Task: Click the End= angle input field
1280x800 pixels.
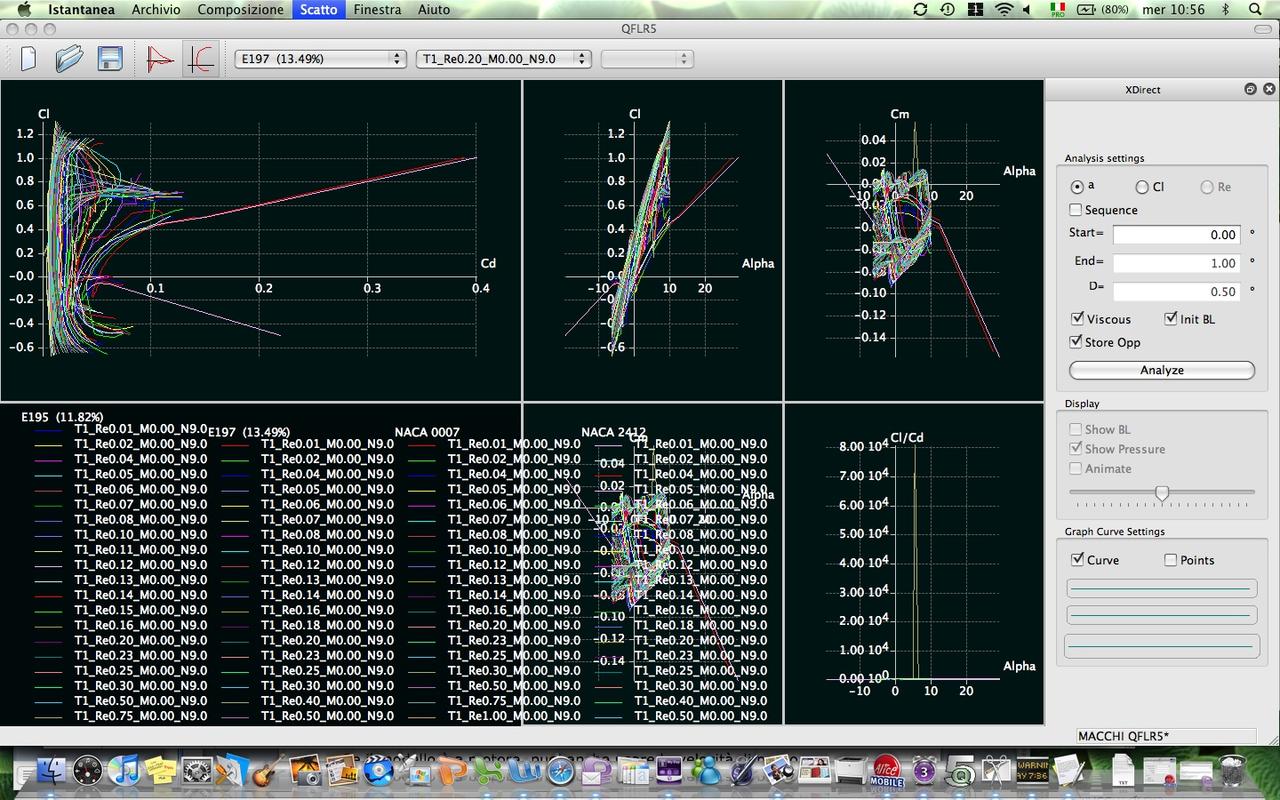Action: (1176, 263)
